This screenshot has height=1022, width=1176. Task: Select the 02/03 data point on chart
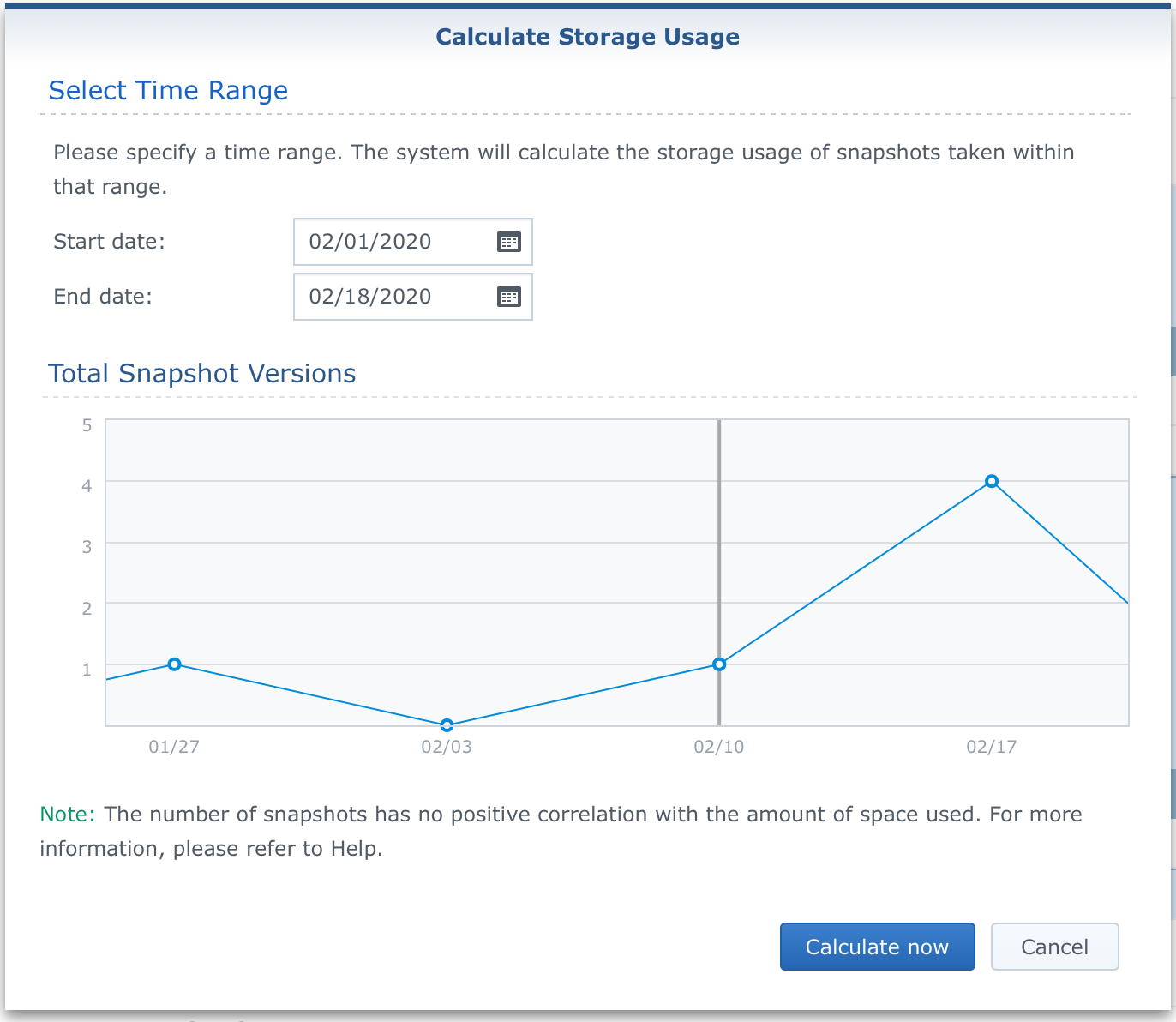[447, 725]
